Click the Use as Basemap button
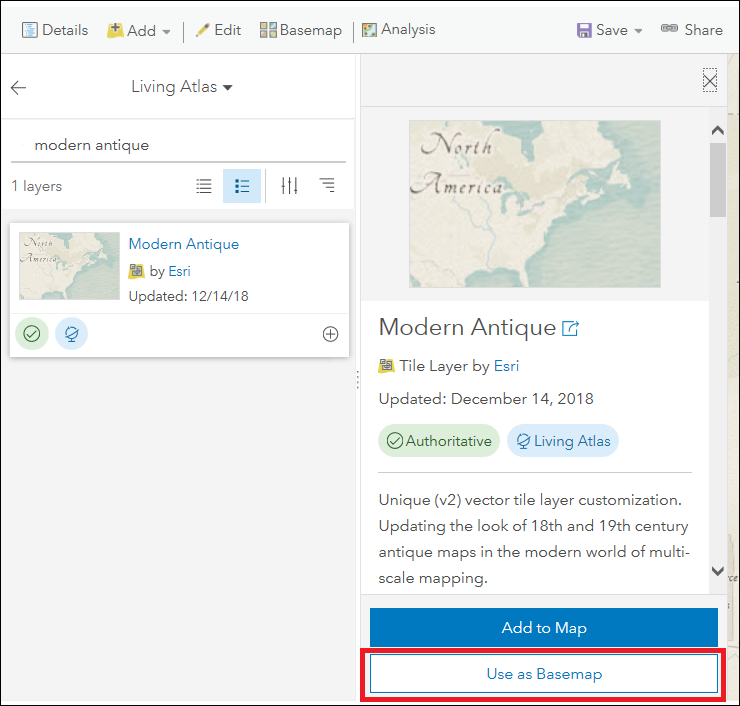This screenshot has width=740, height=706. (544, 673)
